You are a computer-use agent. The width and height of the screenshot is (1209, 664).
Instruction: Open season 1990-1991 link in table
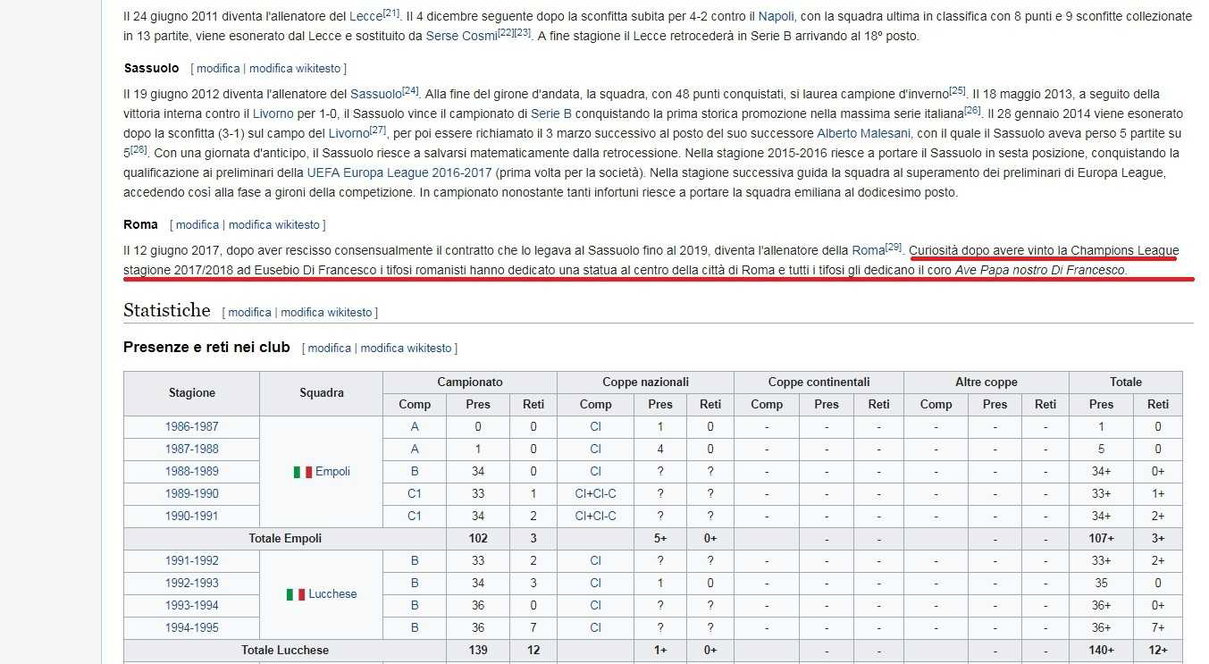click(x=192, y=516)
